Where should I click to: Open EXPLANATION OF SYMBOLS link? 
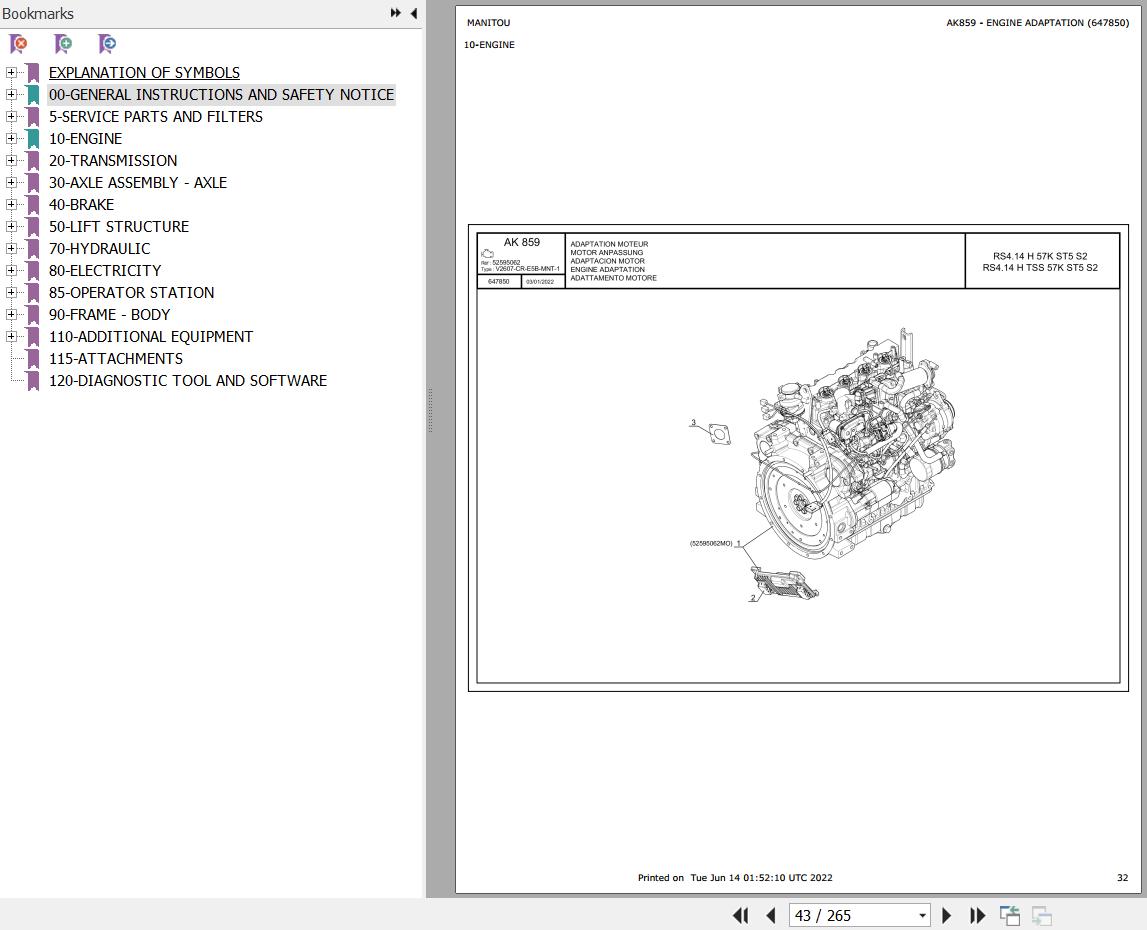(144, 72)
